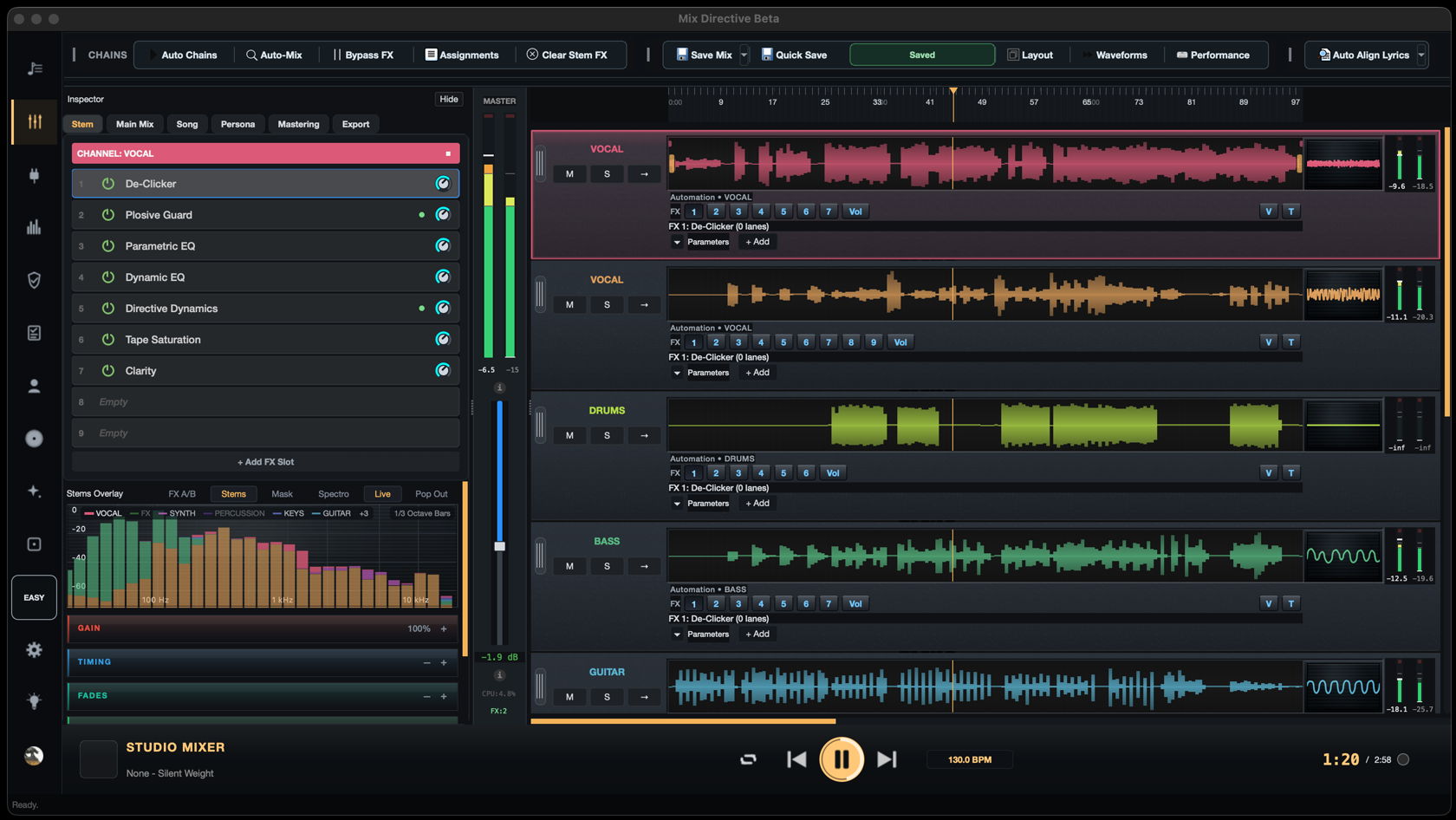Open the plug-in sidebar icon
The height and width of the screenshot is (820, 1456).
click(35, 175)
